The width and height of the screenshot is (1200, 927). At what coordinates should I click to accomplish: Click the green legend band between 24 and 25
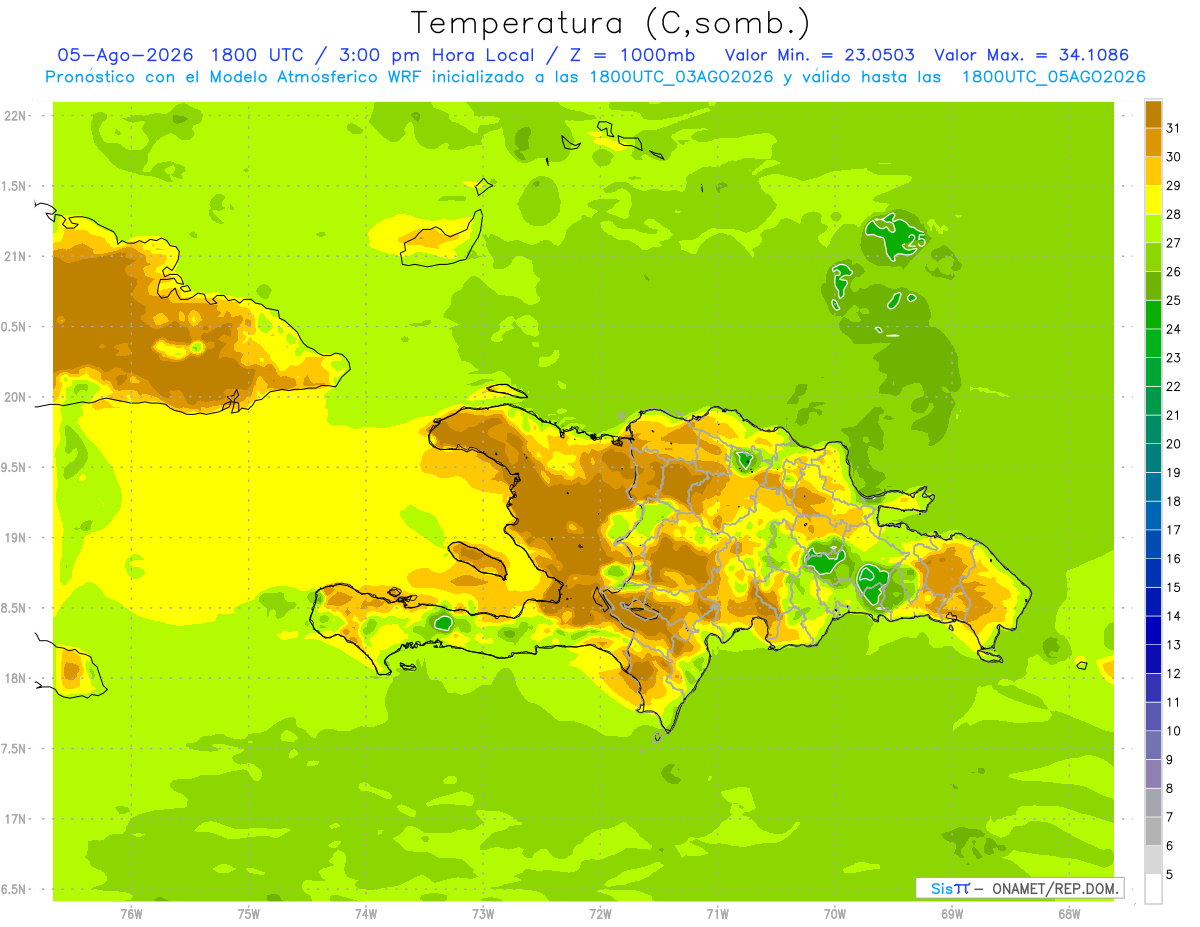pyautogui.click(x=1153, y=315)
